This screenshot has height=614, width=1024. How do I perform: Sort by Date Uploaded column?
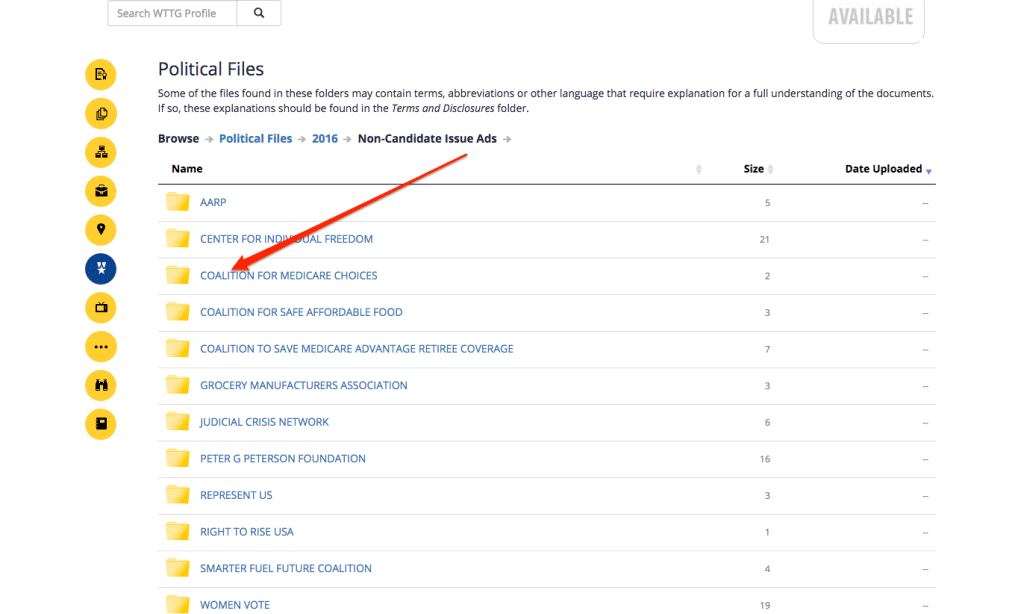point(883,169)
